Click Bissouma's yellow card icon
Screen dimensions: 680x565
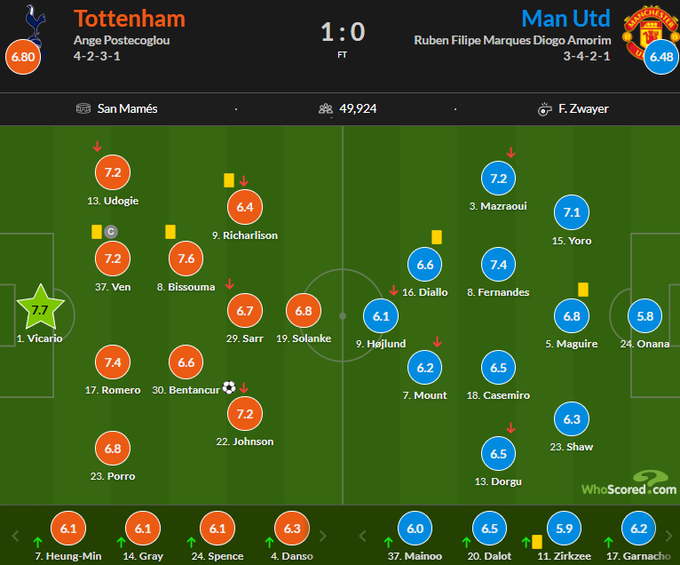click(170, 231)
